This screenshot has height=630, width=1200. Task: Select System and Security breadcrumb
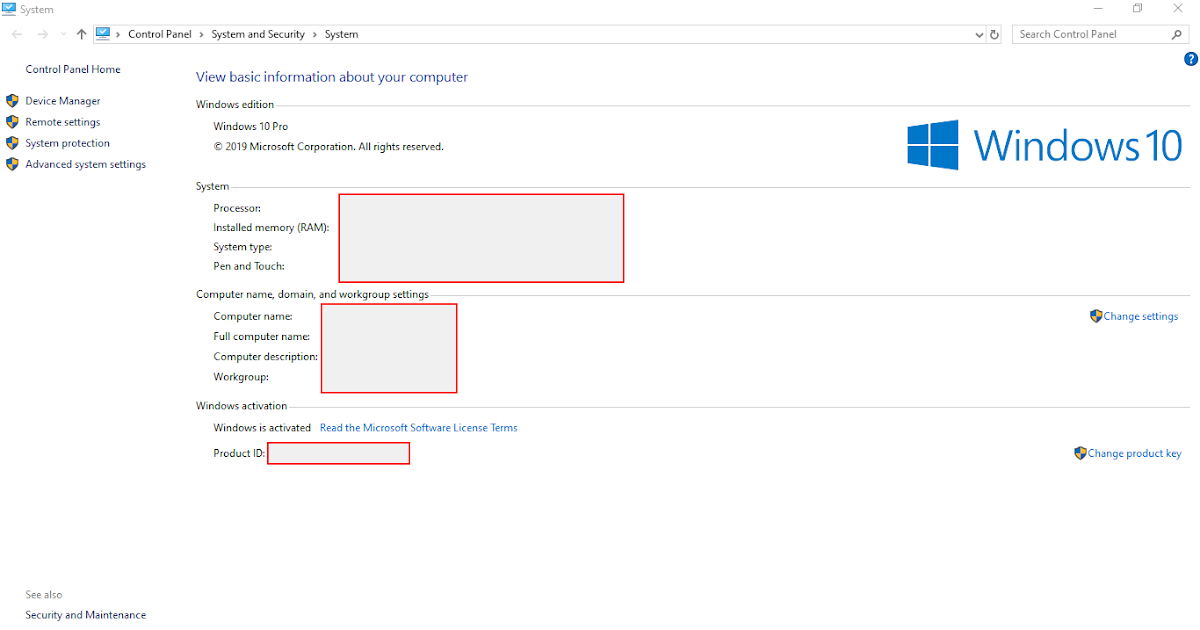pos(258,34)
